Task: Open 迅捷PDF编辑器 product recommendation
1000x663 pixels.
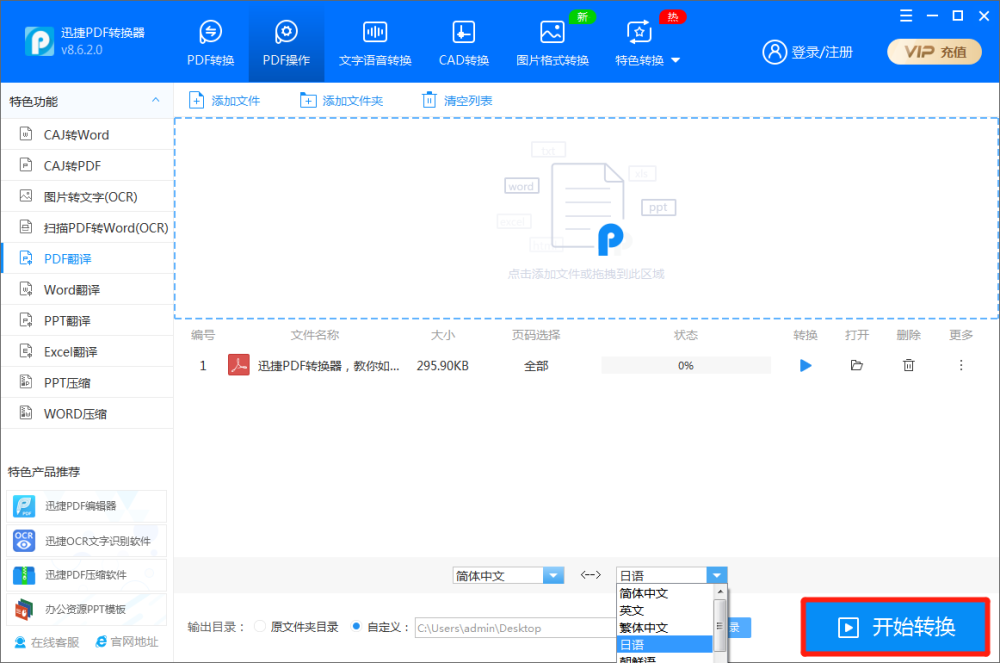Action: point(87,506)
